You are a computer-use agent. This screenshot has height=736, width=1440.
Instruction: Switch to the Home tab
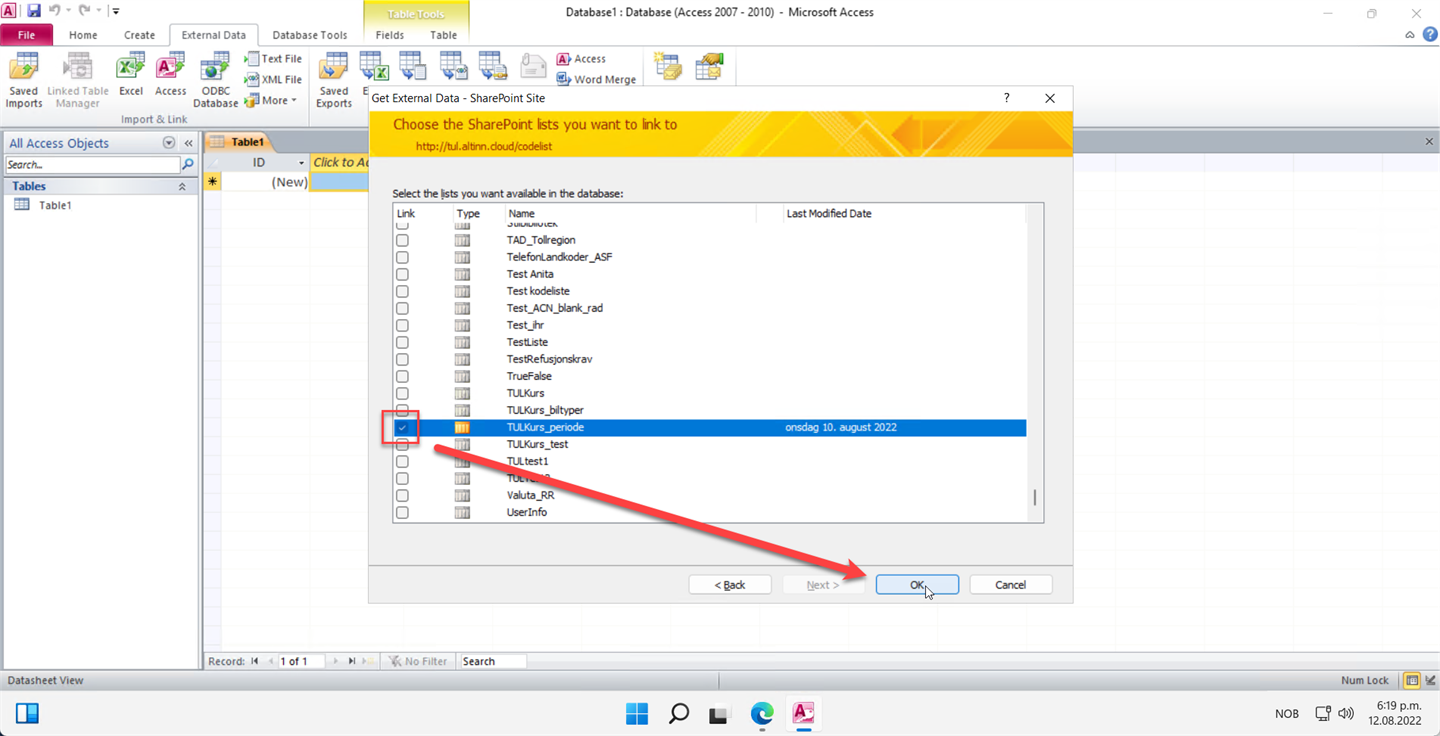(x=83, y=35)
